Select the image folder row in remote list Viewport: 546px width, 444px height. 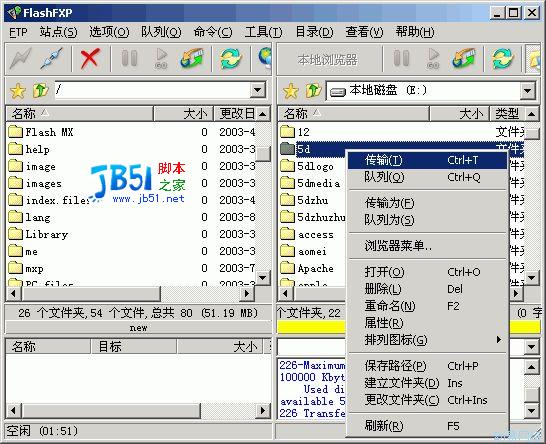click(x=131, y=166)
